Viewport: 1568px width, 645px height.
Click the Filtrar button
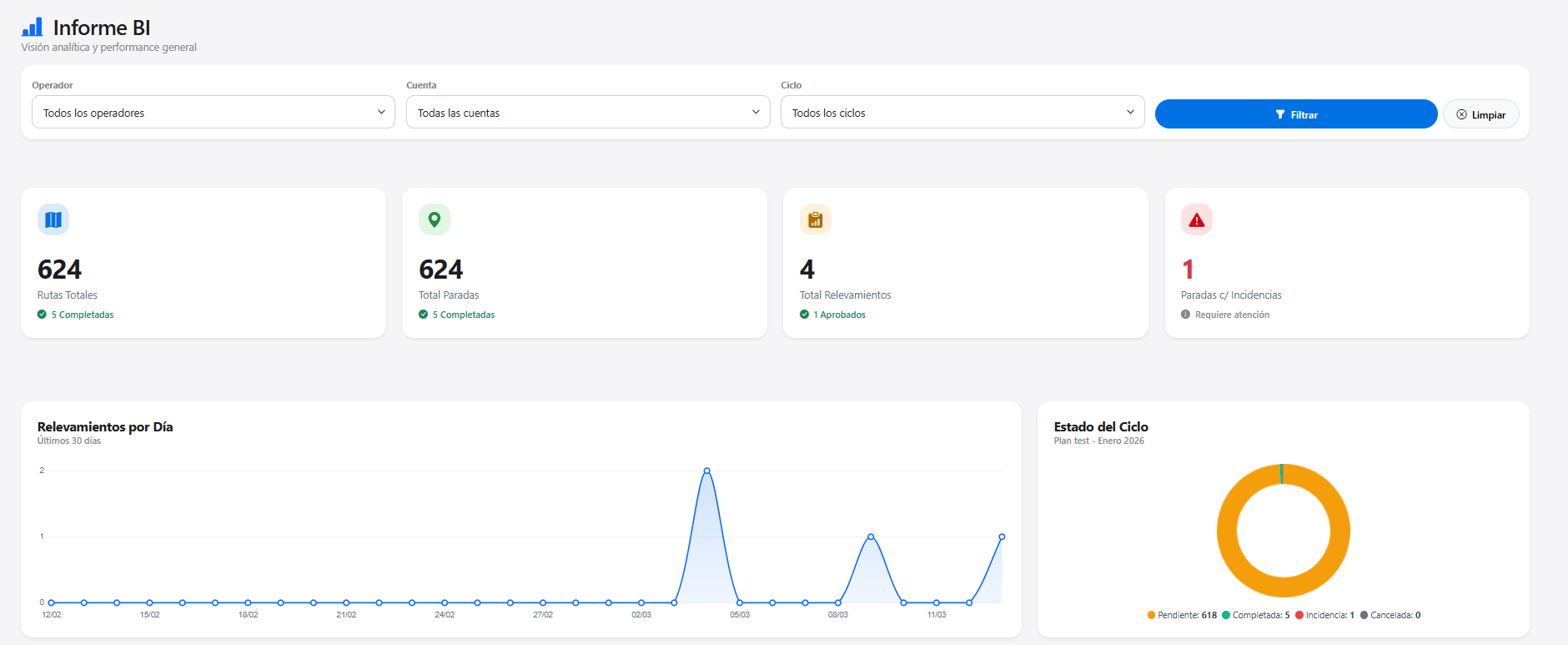[x=1296, y=114]
